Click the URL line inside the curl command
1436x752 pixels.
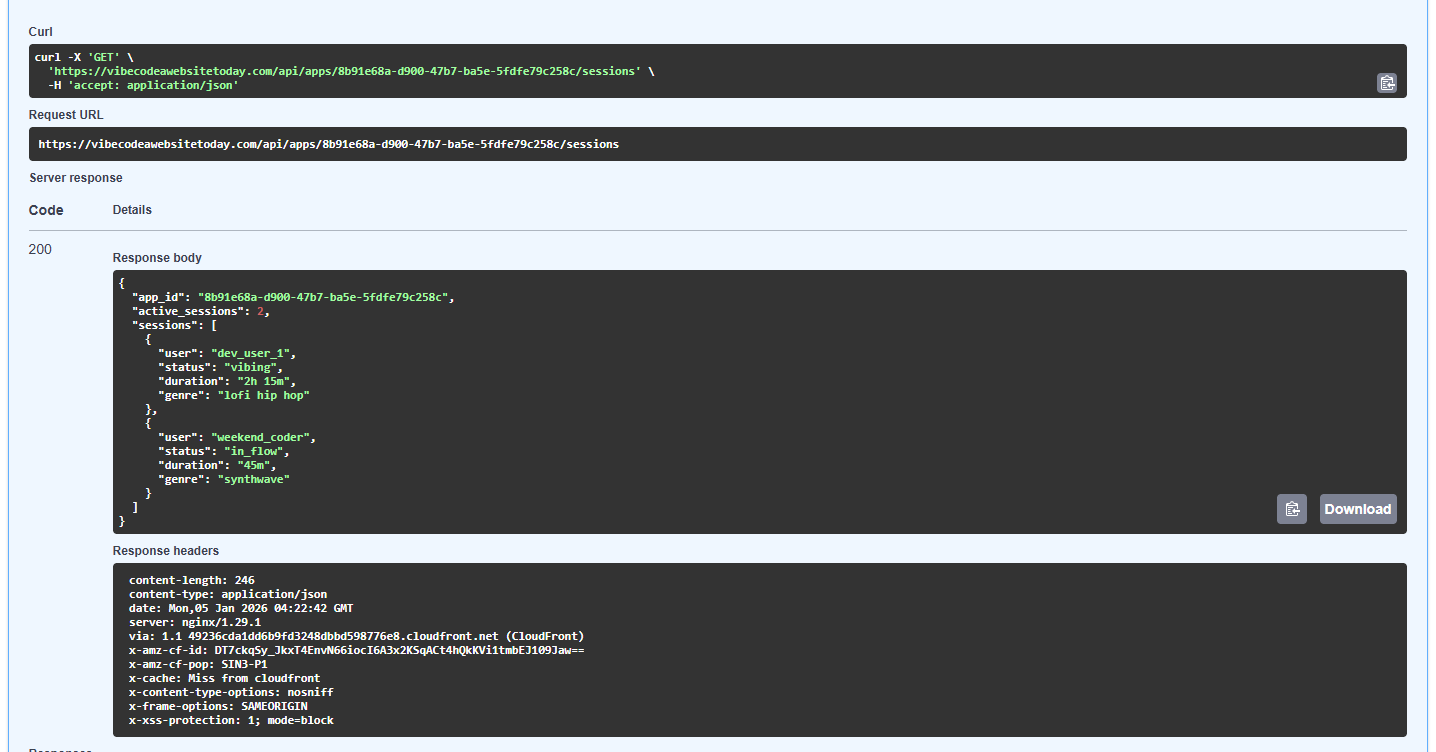point(344,71)
